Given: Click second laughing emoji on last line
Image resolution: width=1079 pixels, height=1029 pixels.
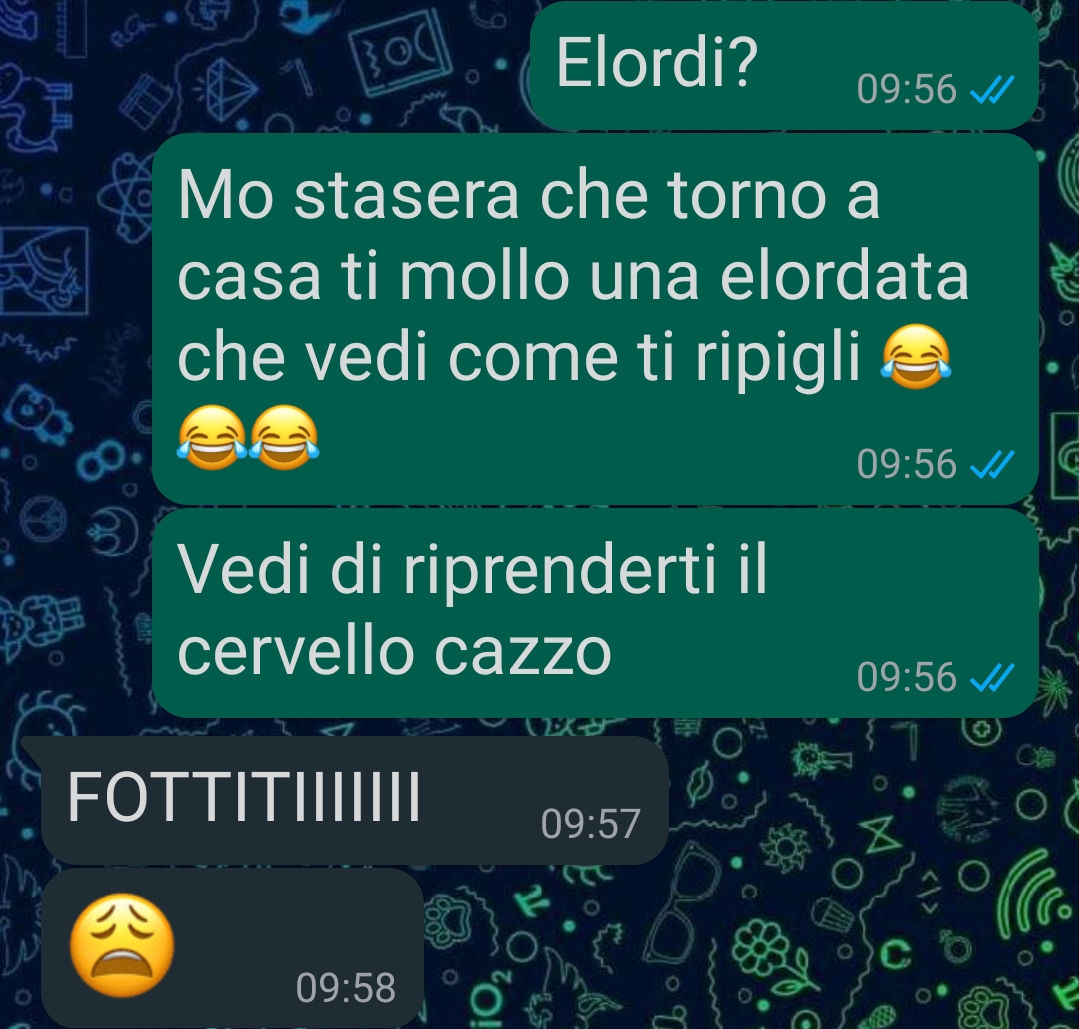Looking at the screenshot, I should click(284, 438).
